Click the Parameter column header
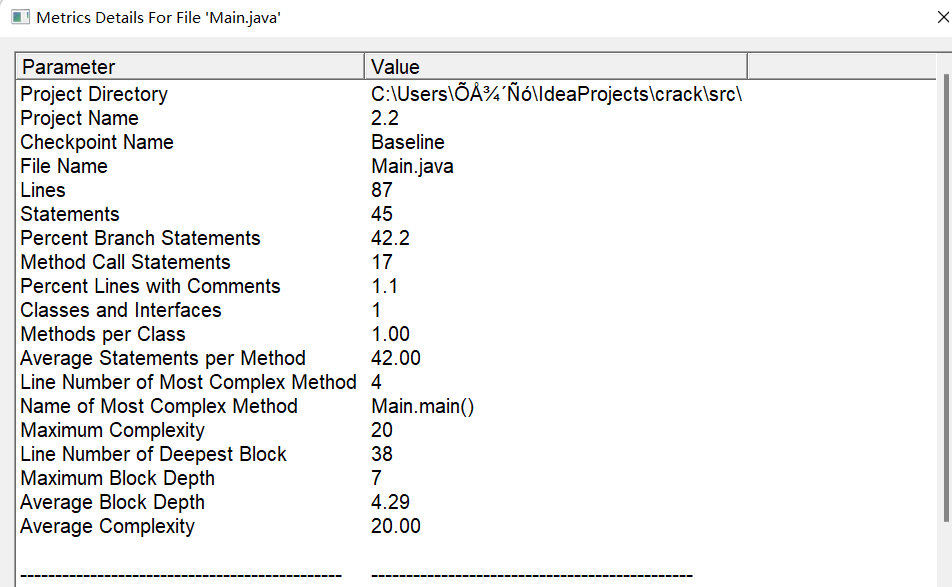 [190, 67]
